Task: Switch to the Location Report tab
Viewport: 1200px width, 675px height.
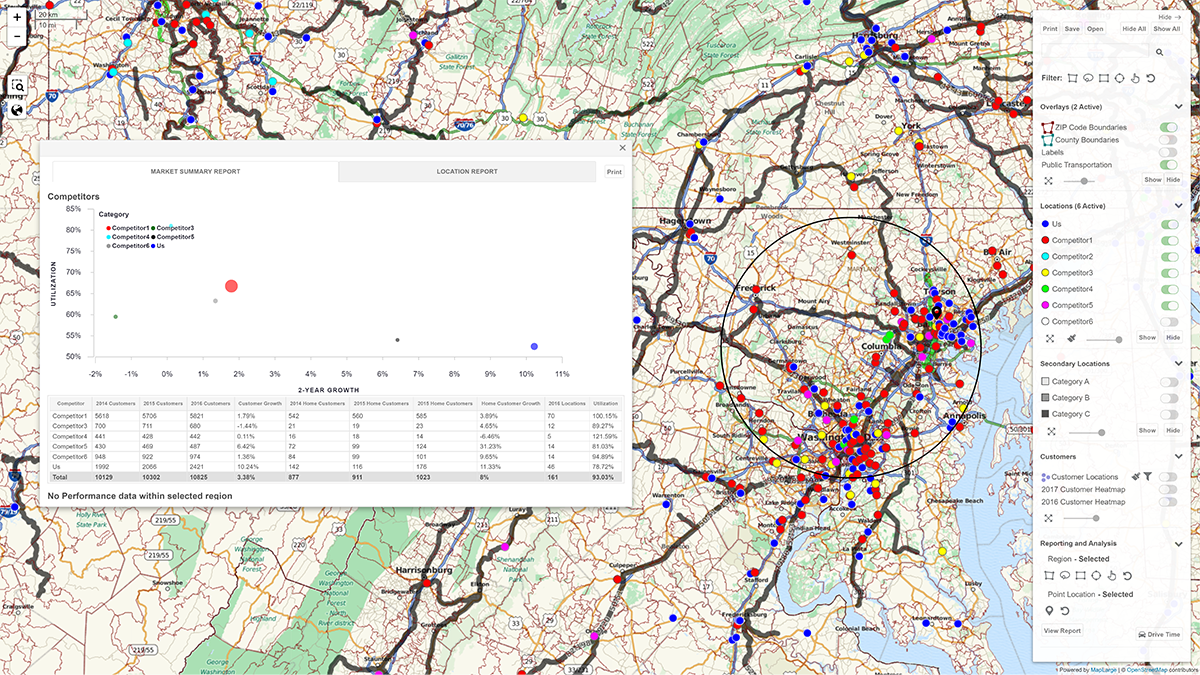Action: [x=468, y=171]
